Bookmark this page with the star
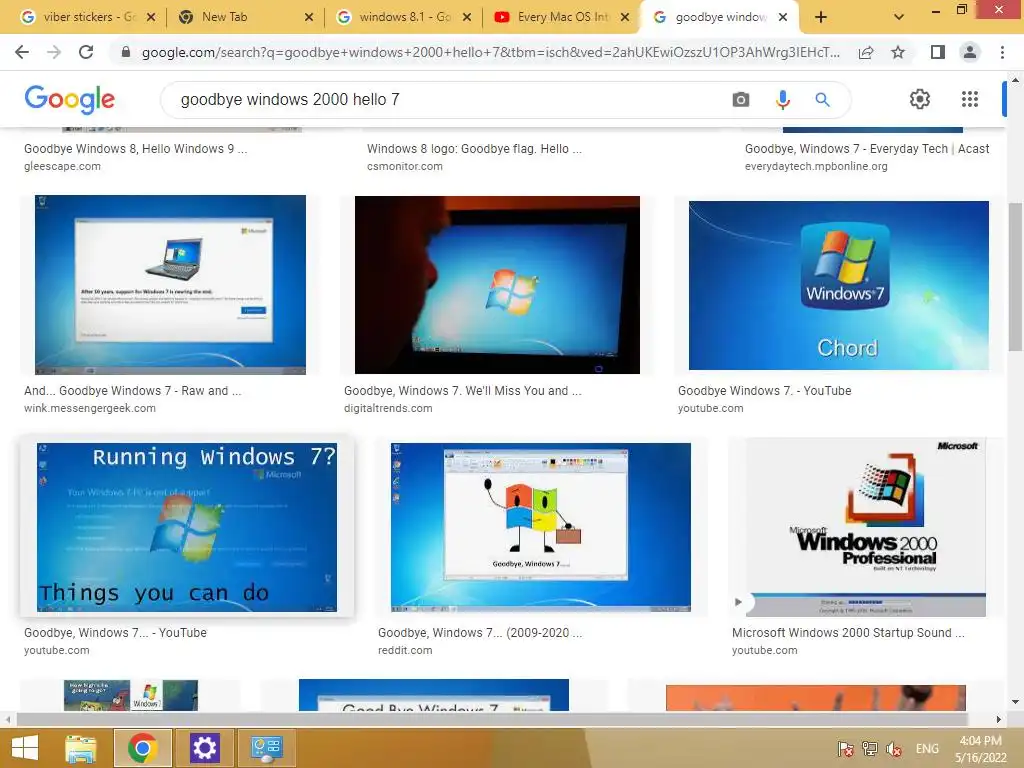Screen dimensions: 1024x768 pos(898,52)
